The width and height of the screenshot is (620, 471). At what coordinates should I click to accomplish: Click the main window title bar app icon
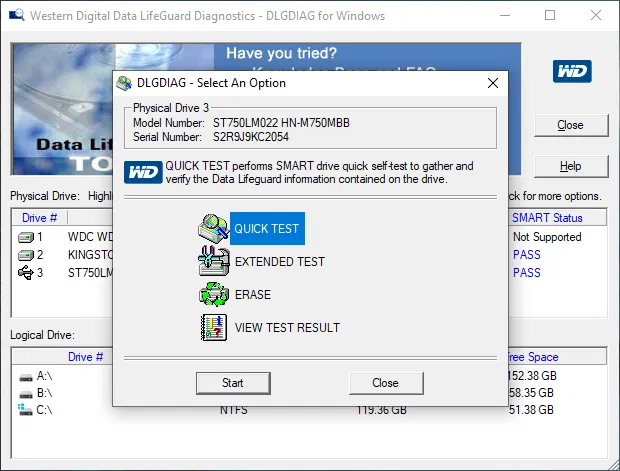17,15
